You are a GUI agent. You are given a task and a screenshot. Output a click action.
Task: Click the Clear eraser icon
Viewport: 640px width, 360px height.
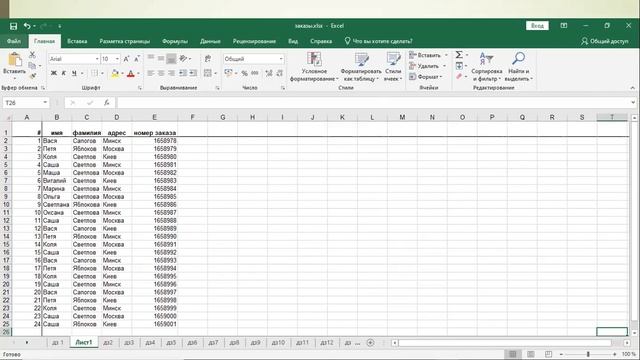click(459, 76)
